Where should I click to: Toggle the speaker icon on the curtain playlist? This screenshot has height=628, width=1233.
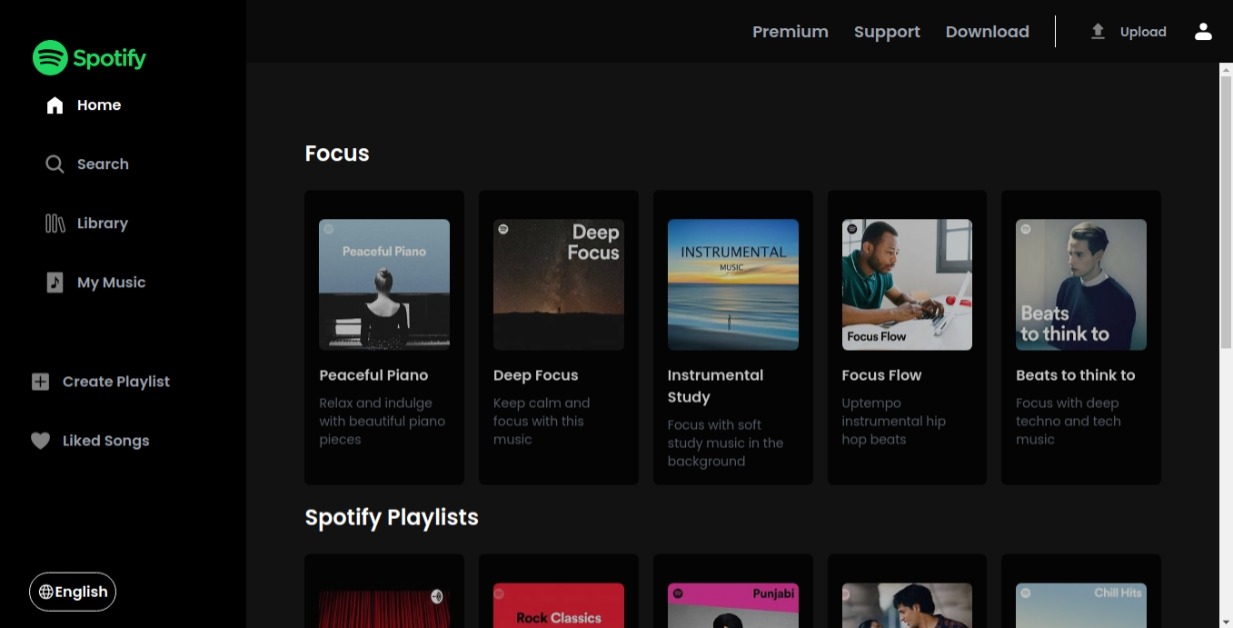(x=437, y=595)
